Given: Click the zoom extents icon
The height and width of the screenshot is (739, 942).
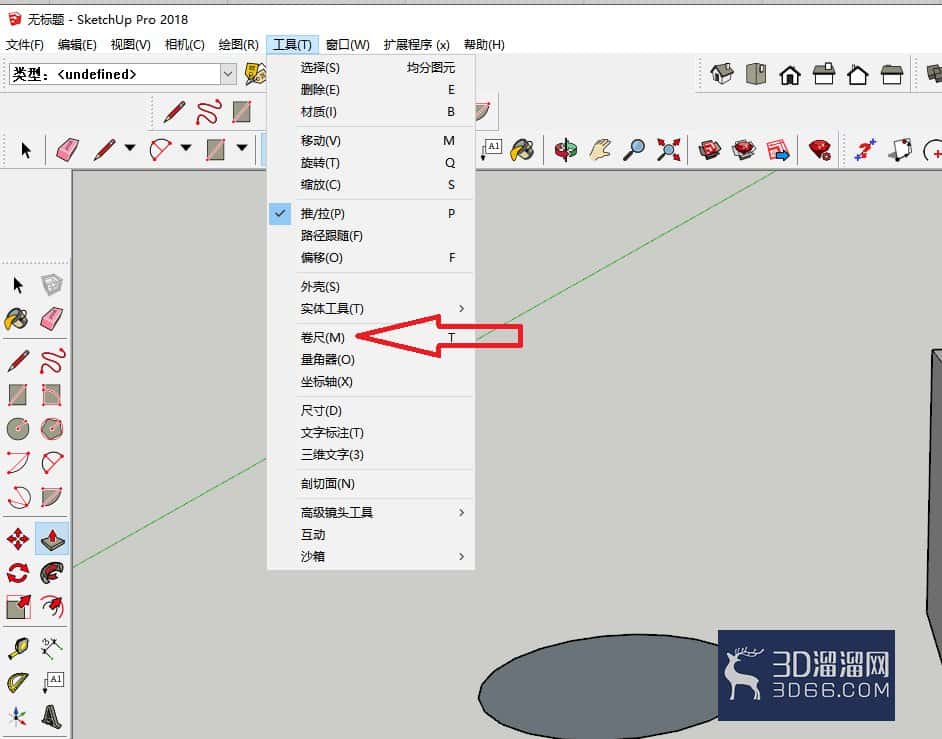Looking at the screenshot, I should pos(668,150).
